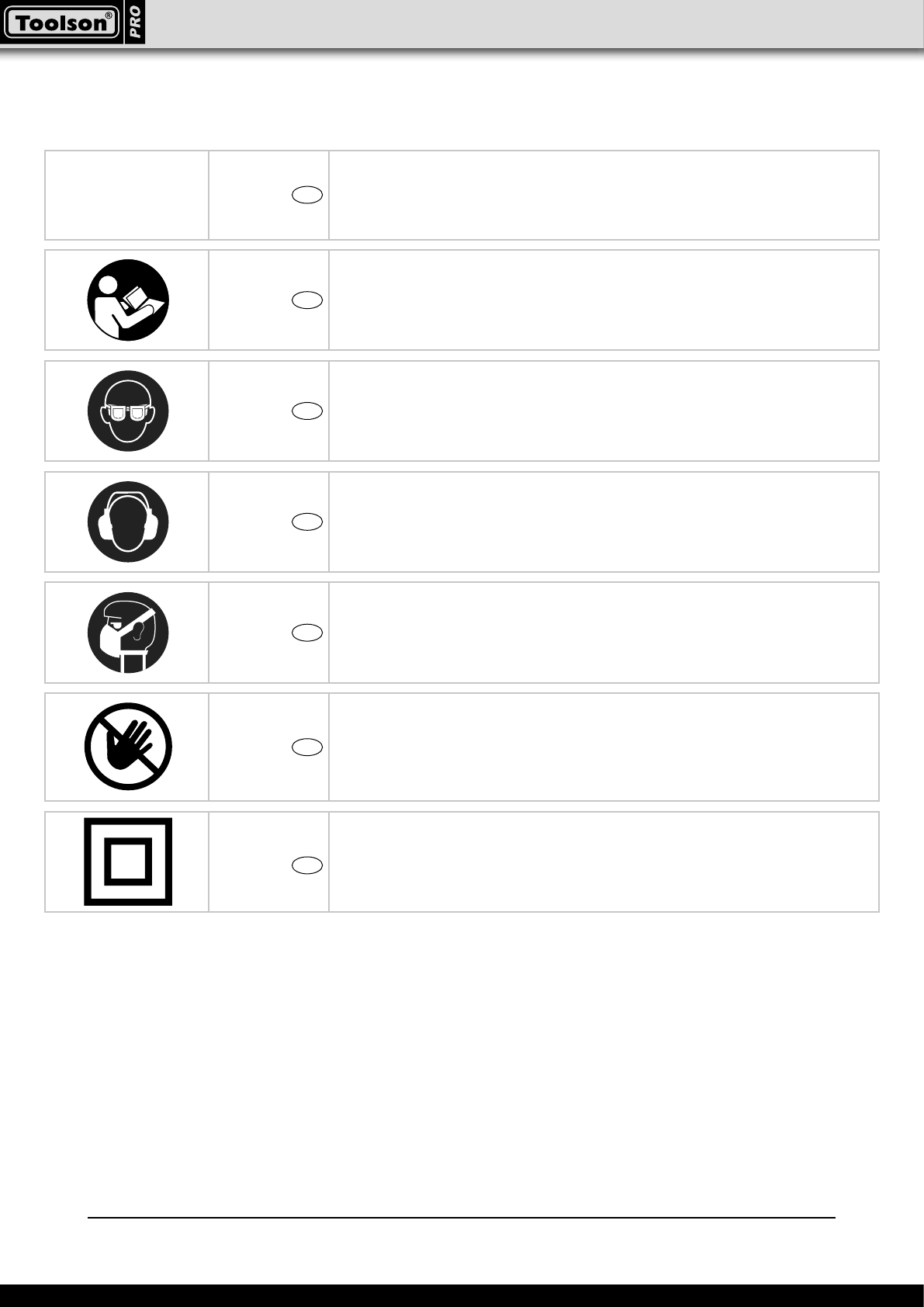The height and width of the screenshot is (1307, 924).
Task: Click the wide blank text cell in the dust mask row
Action: tap(604, 633)
